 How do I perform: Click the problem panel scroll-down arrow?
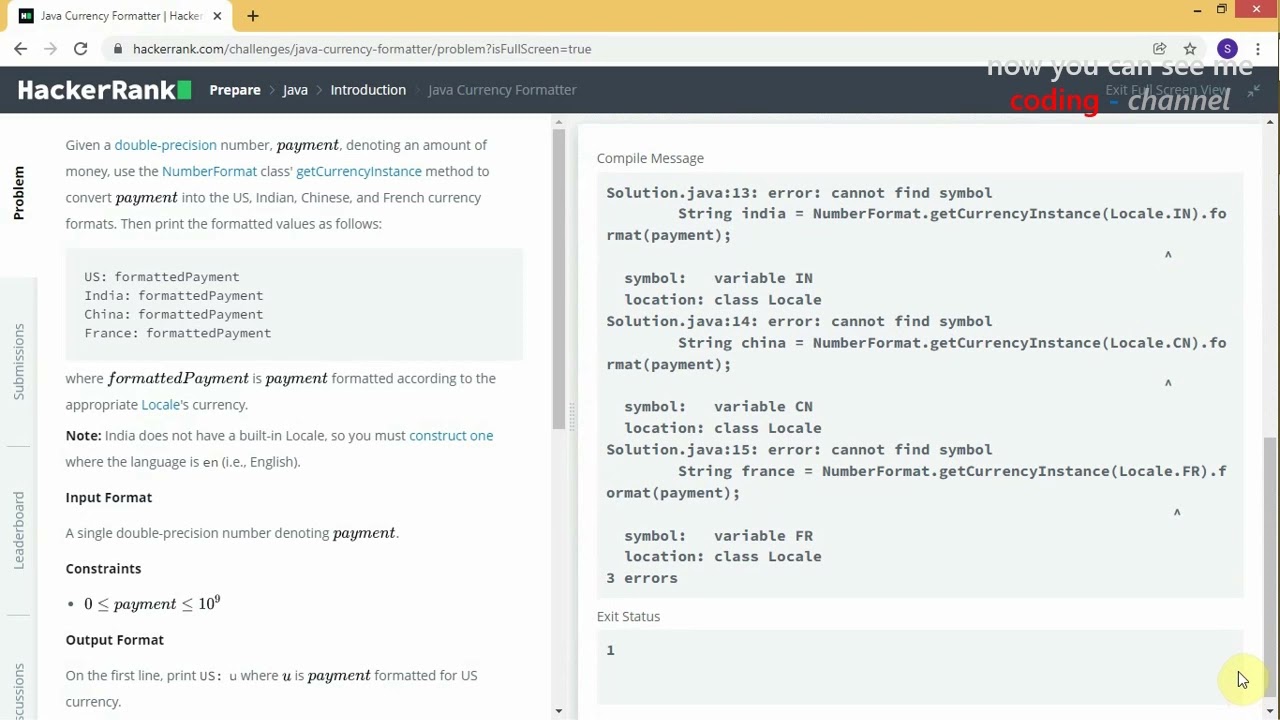558,710
